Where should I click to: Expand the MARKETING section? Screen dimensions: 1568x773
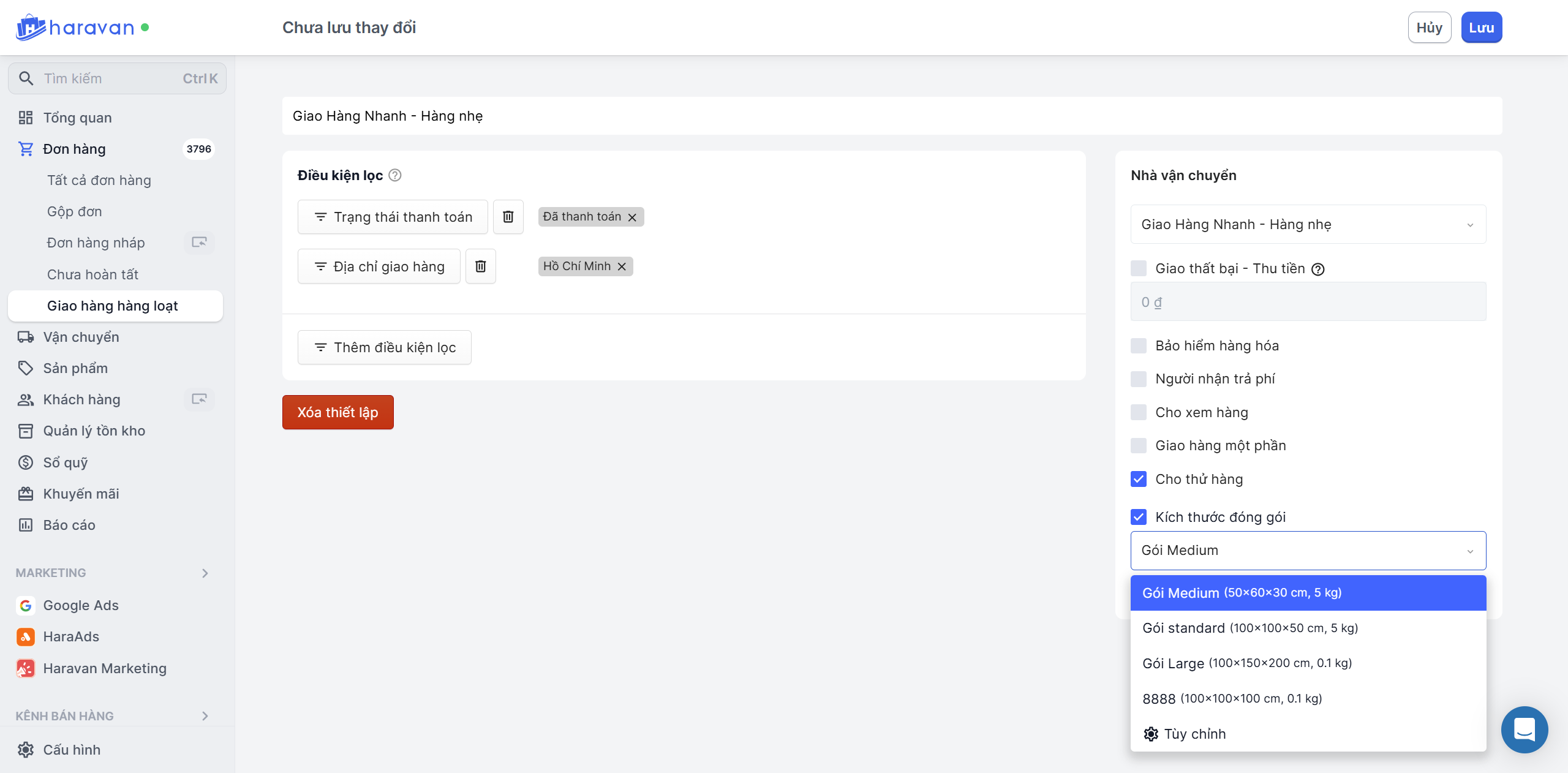click(205, 573)
